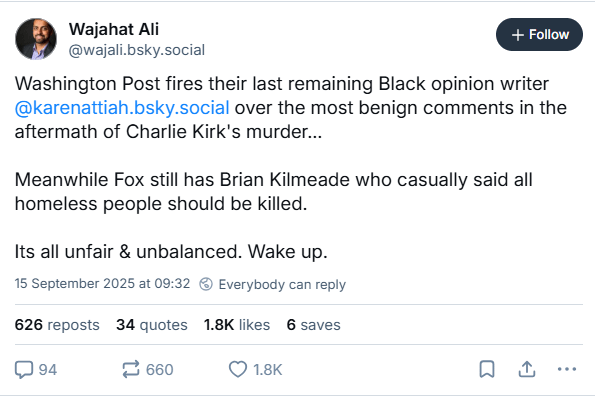Open the @wajali.bsky.social handle

137,50
